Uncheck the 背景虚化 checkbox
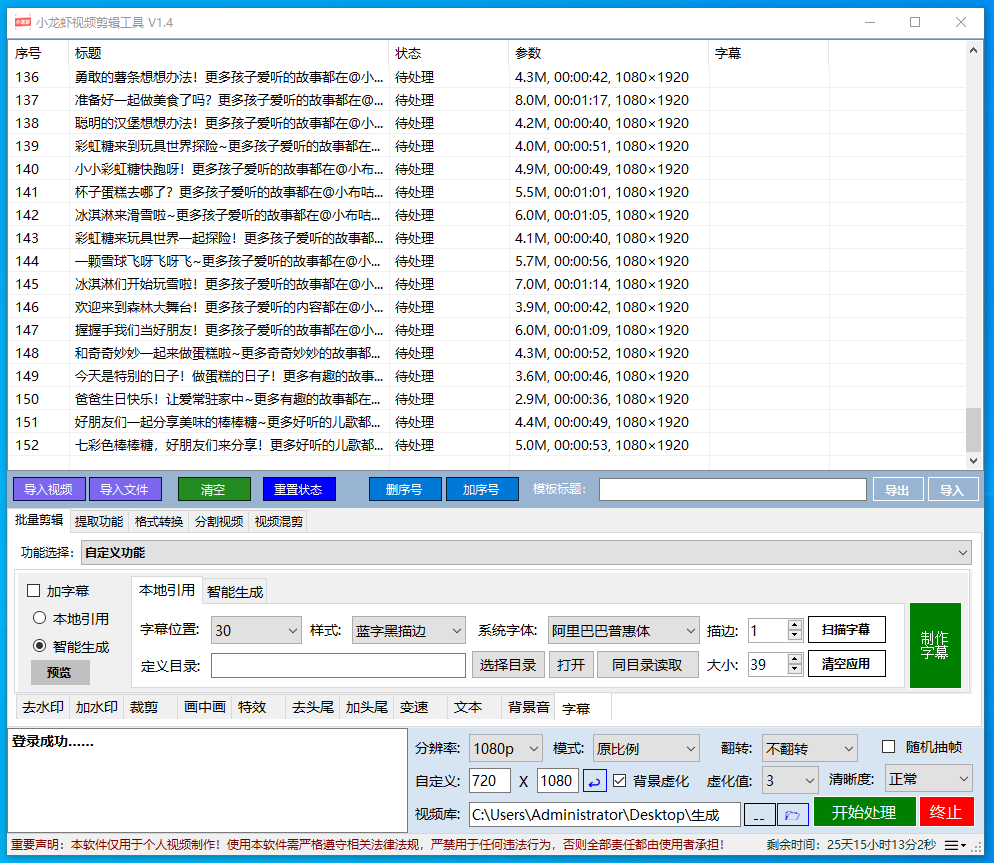This screenshot has width=994, height=863. (x=621, y=779)
